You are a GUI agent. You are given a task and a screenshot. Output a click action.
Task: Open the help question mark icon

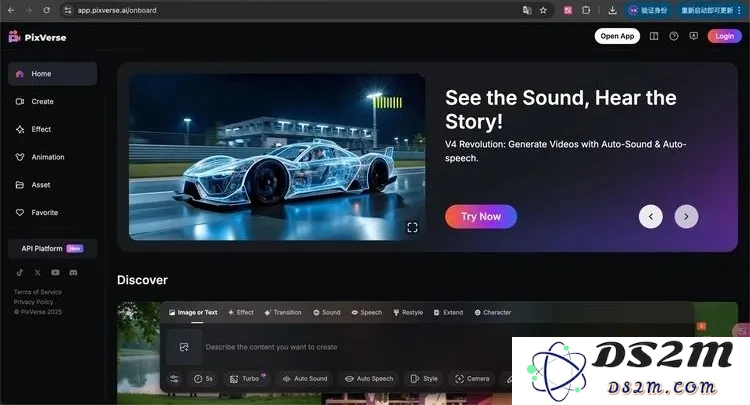[x=673, y=36]
